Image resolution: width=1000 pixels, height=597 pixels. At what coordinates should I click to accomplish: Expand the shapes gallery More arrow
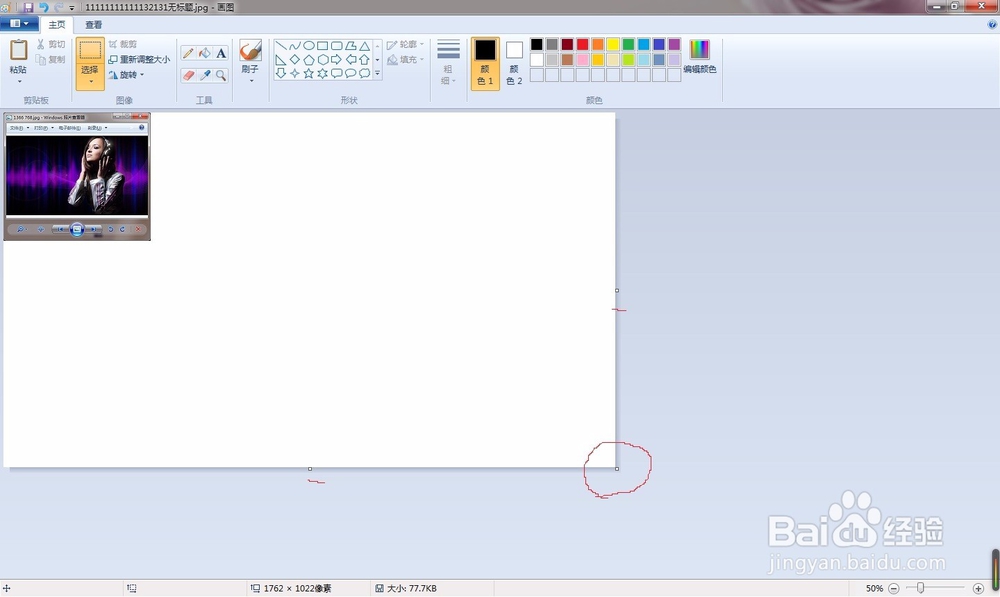[378, 73]
